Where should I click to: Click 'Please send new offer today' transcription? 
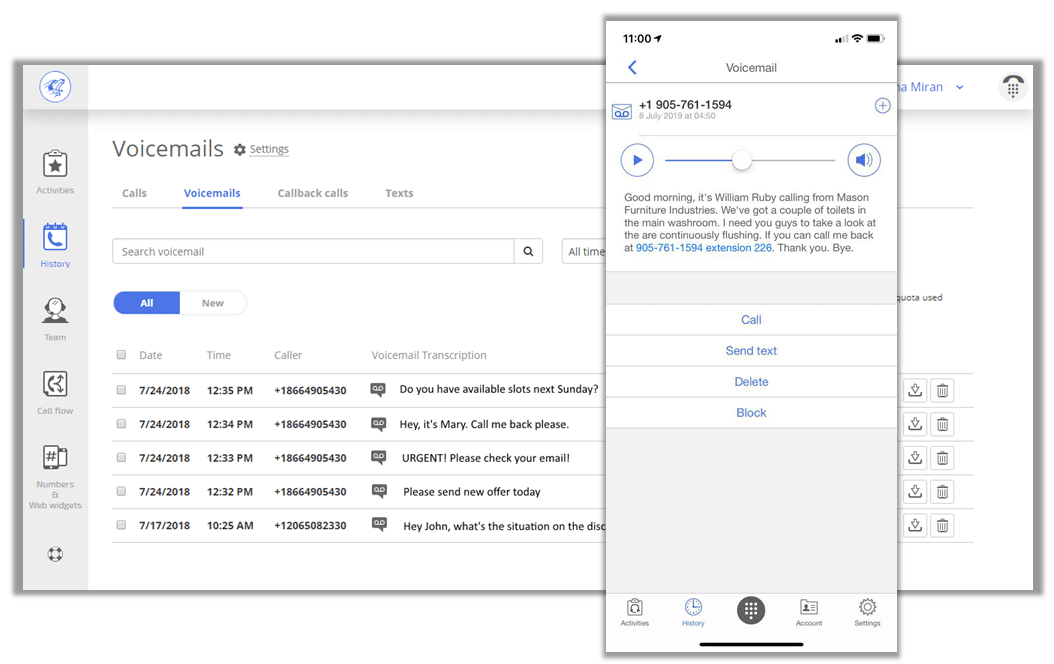(x=472, y=492)
